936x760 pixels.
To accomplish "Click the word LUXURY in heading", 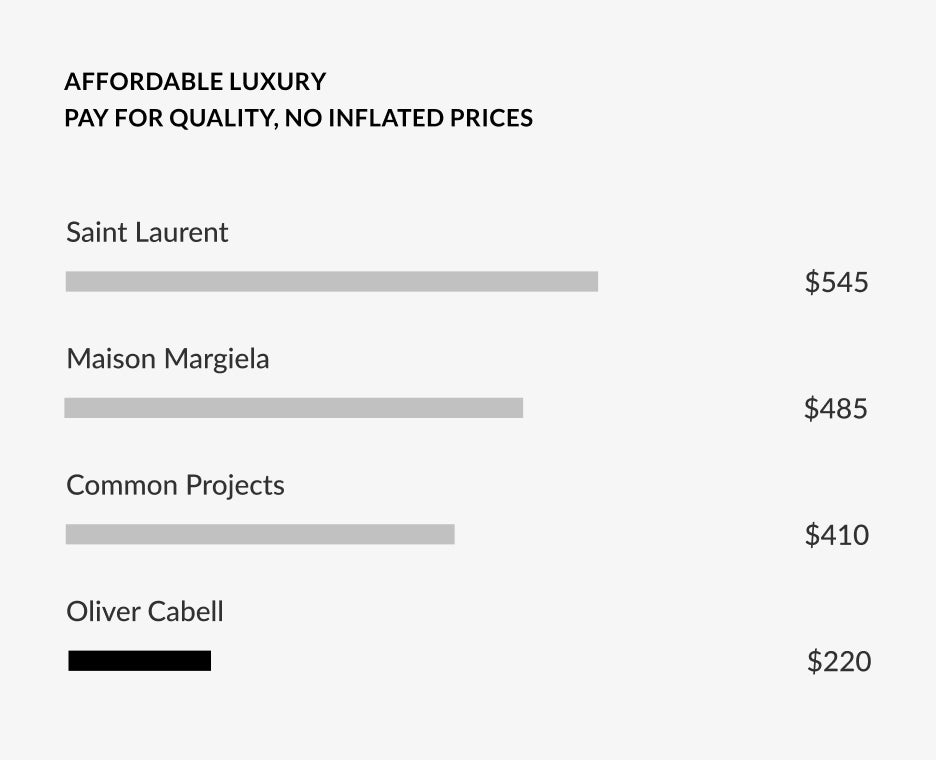I will (x=278, y=81).
